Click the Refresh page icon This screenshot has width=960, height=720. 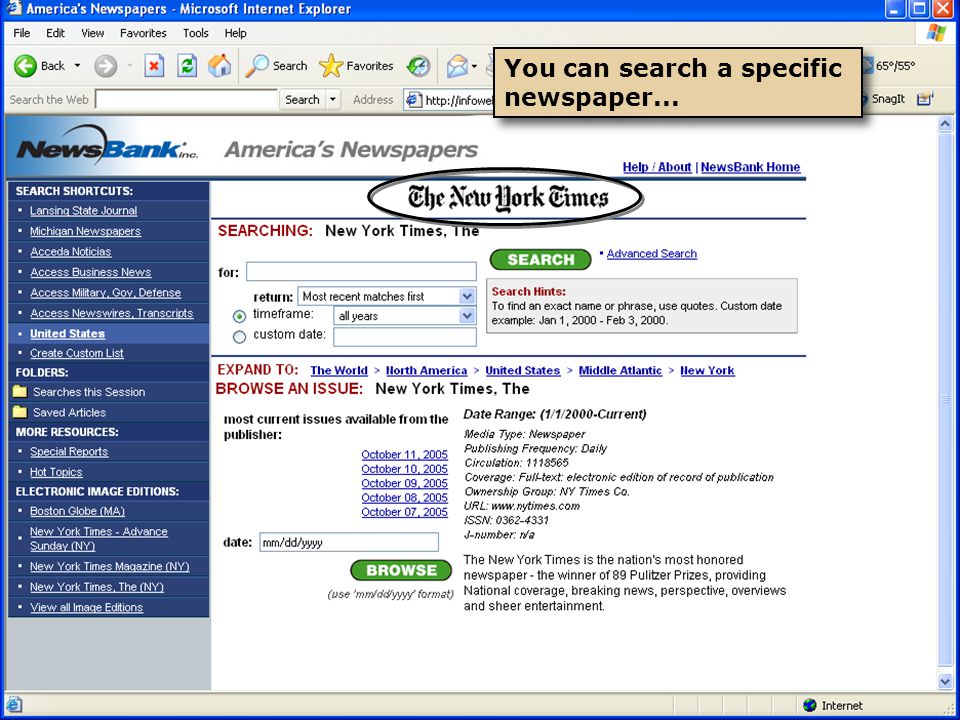tap(187, 66)
